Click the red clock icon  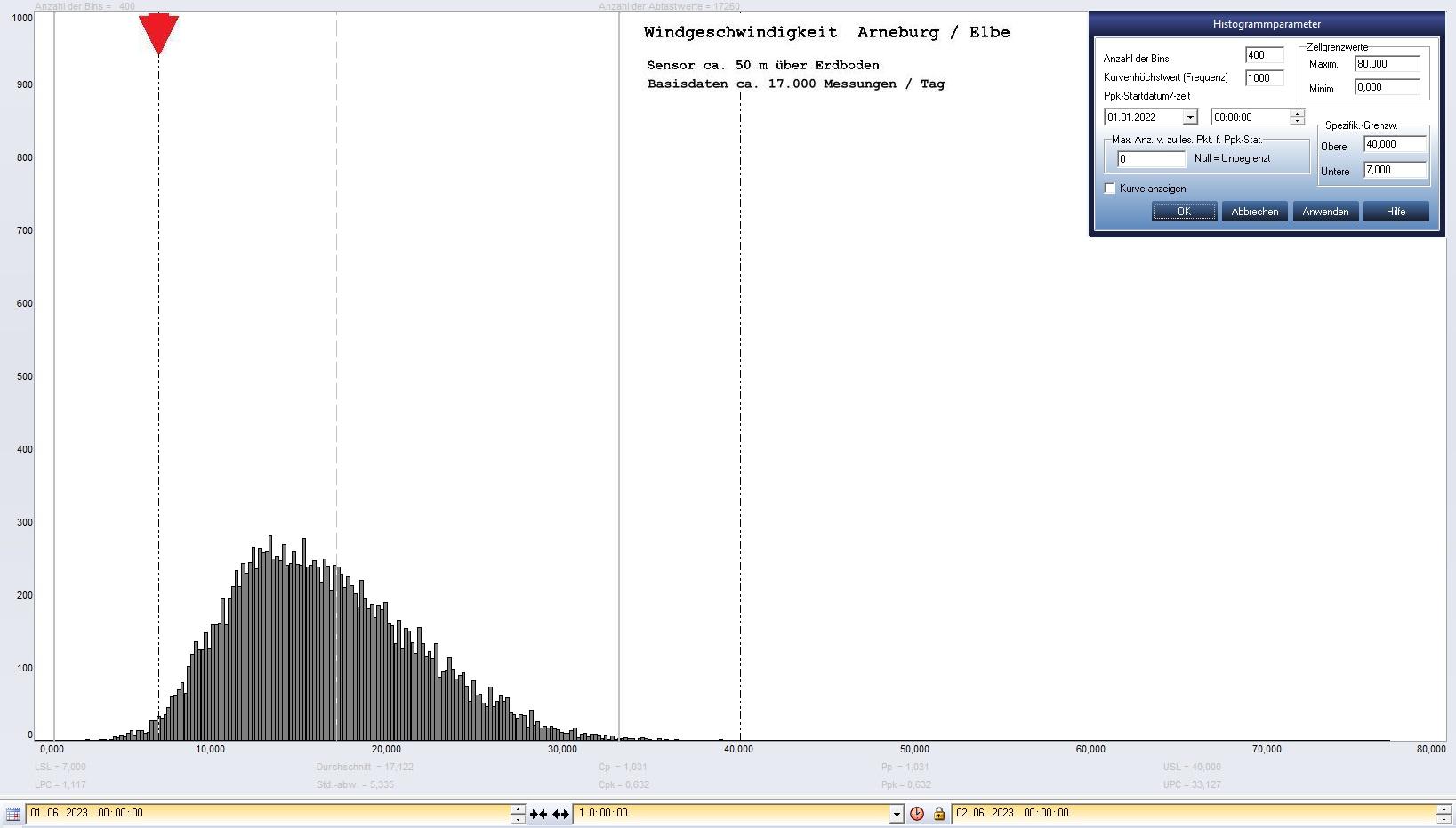pyautogui.click(x=916, y=814)
